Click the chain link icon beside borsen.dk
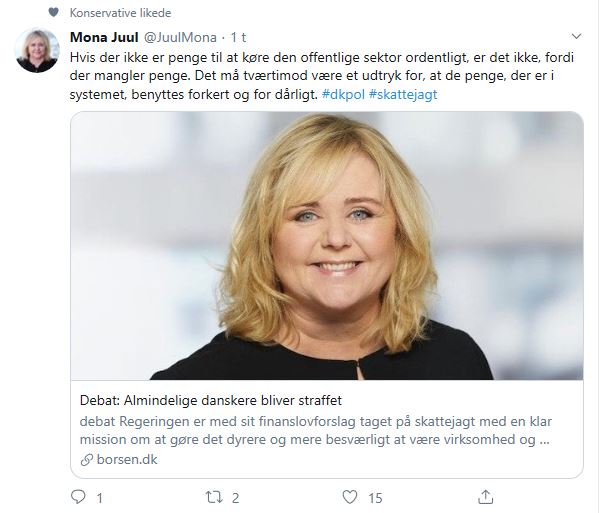The image size is (600, 513). point(87,459)
